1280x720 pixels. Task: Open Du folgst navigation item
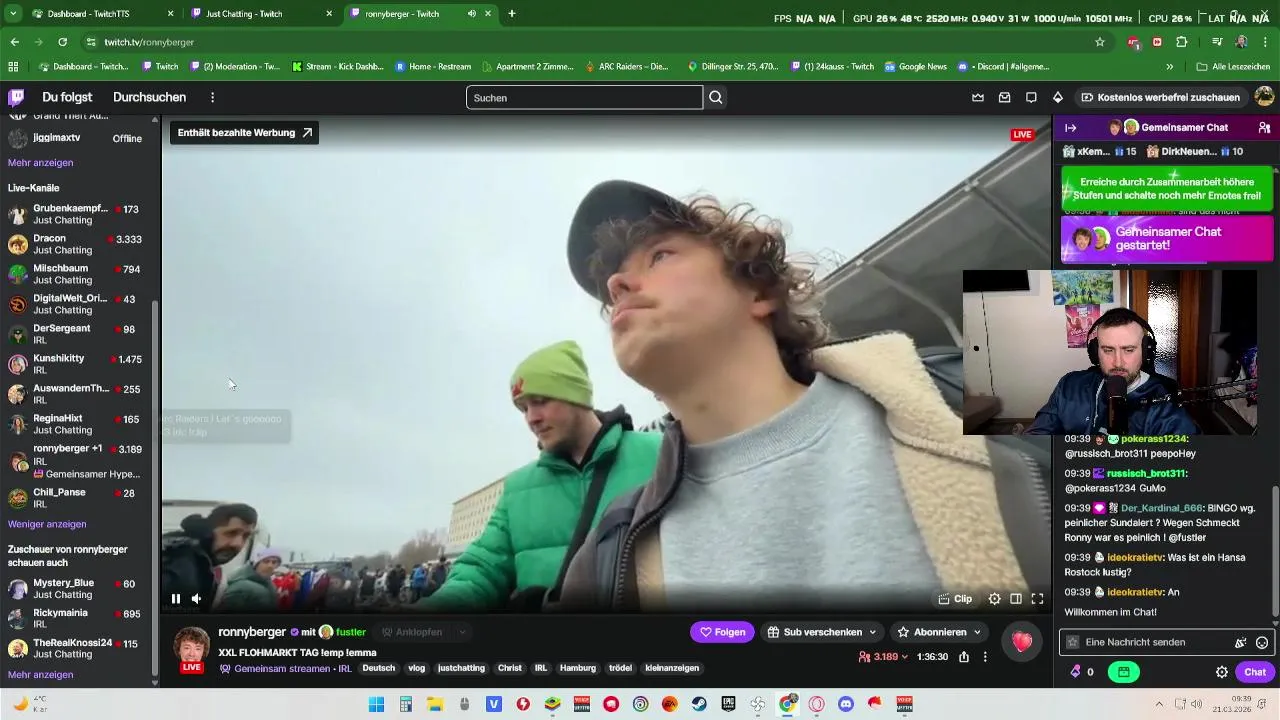[x=67, y=97]
